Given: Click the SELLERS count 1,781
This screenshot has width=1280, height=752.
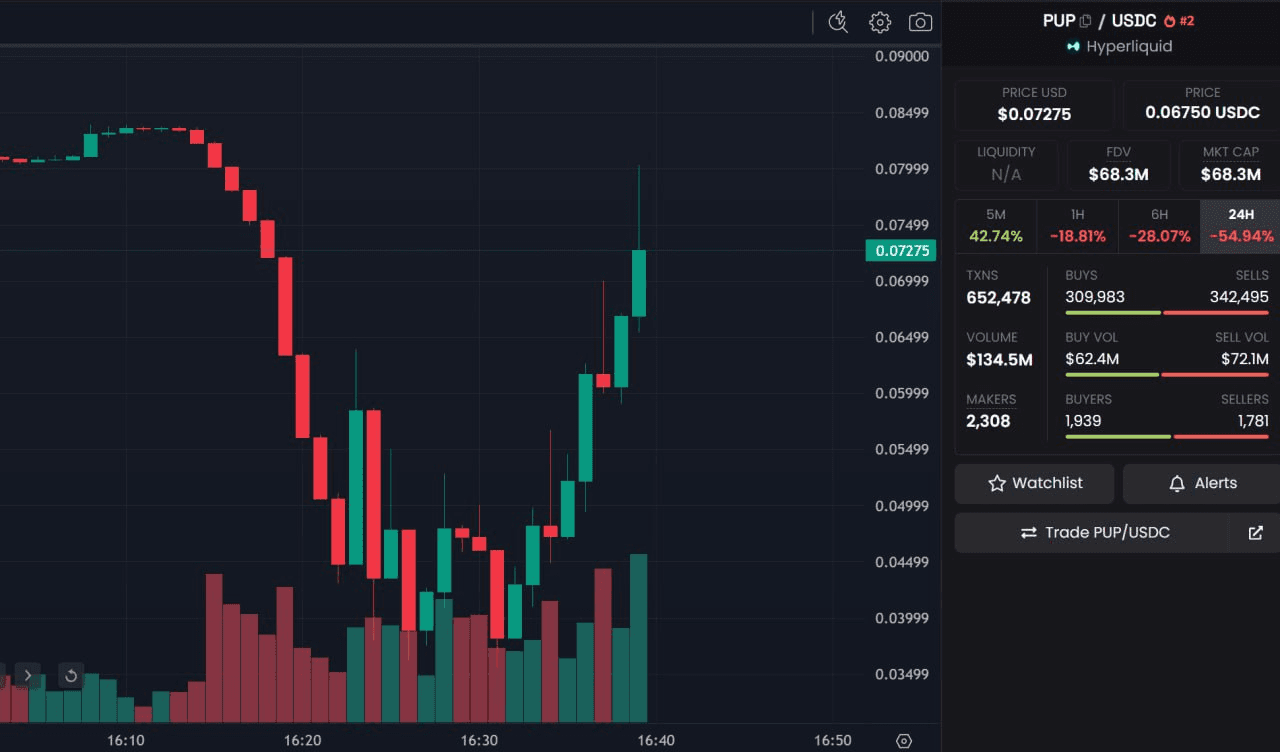Looking at the screenshot, I should coord(1253,421).
